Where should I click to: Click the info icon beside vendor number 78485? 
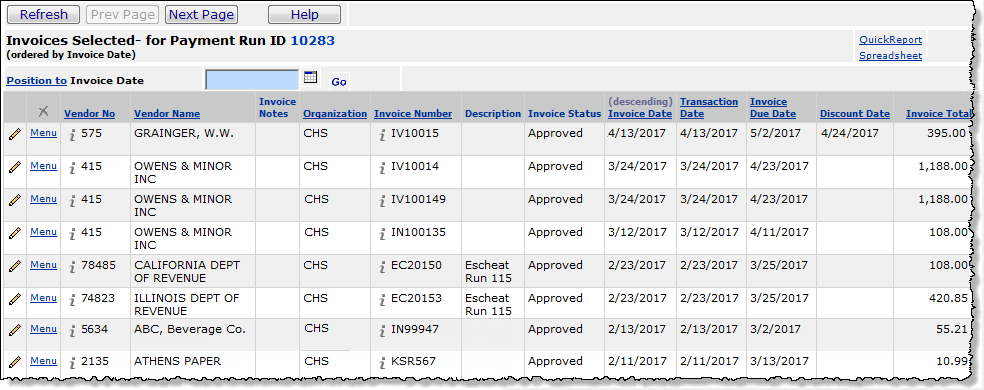click(x=73, y=266)
